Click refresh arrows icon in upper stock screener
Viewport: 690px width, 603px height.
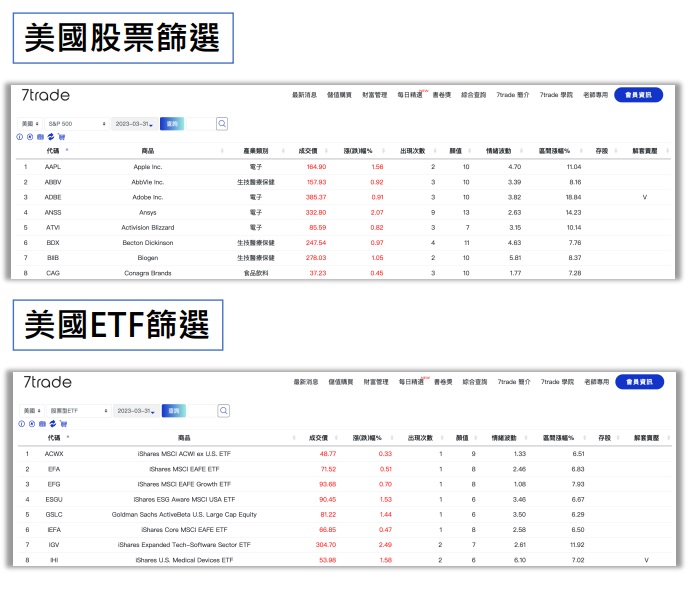pos(51,137)
